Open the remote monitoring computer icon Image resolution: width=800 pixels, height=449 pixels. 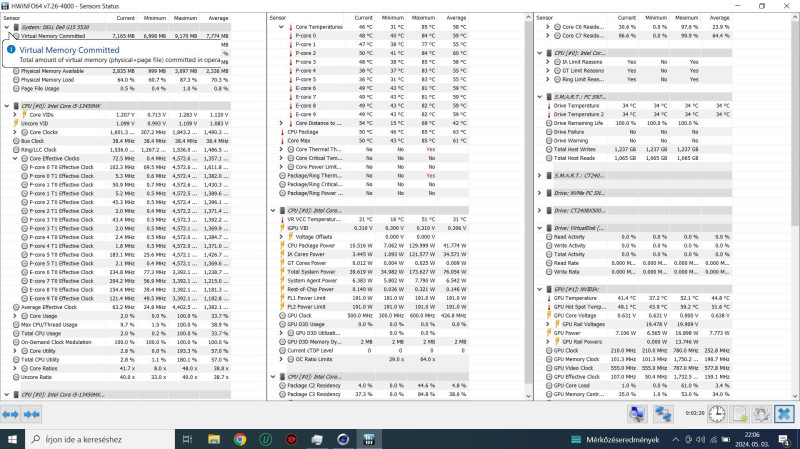coord(636,414)
